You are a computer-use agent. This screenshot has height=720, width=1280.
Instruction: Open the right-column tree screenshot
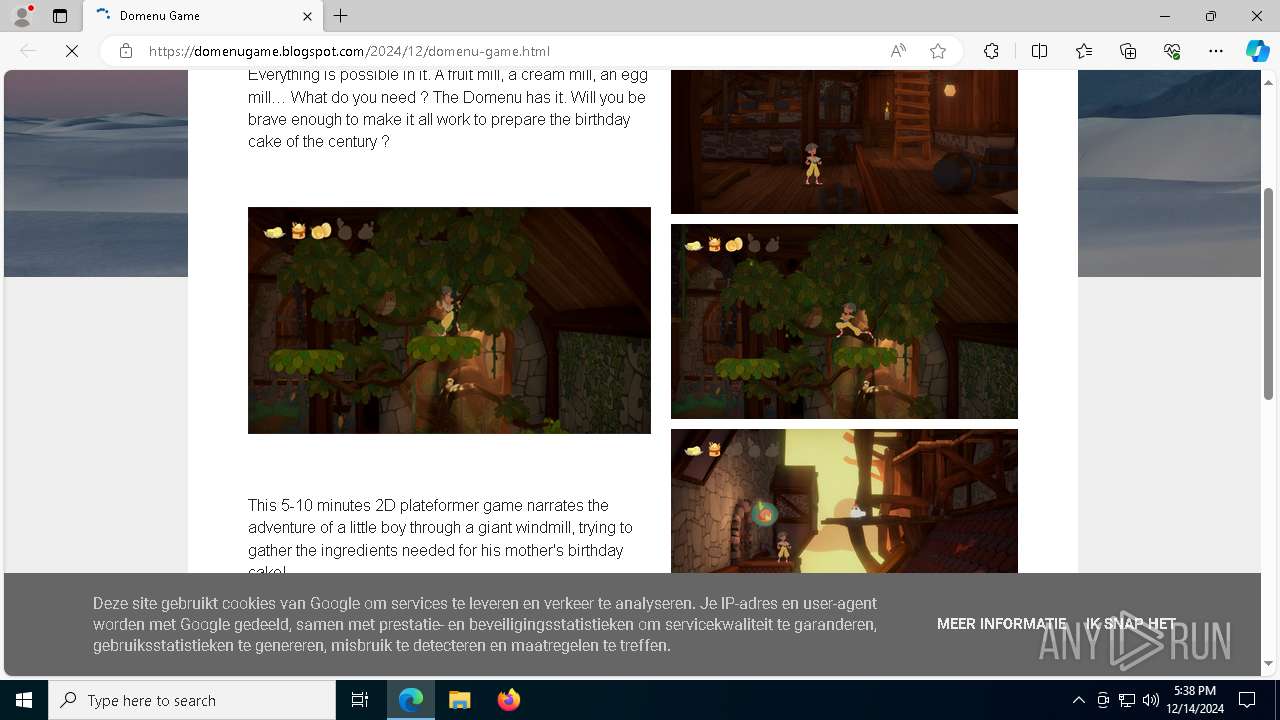pos(844,321)
